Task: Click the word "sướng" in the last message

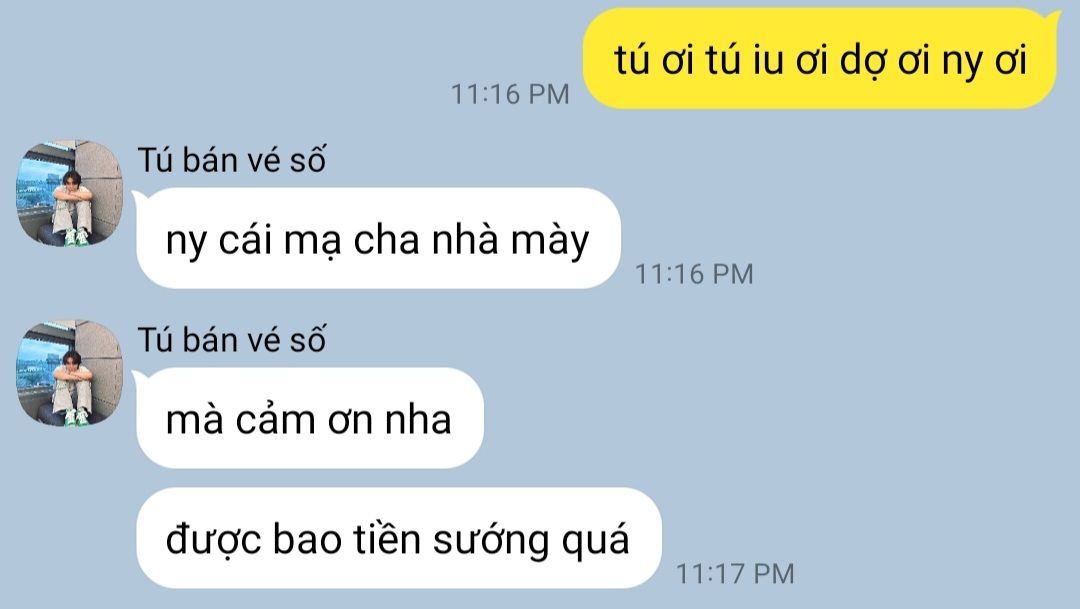Action: [491, 541]
